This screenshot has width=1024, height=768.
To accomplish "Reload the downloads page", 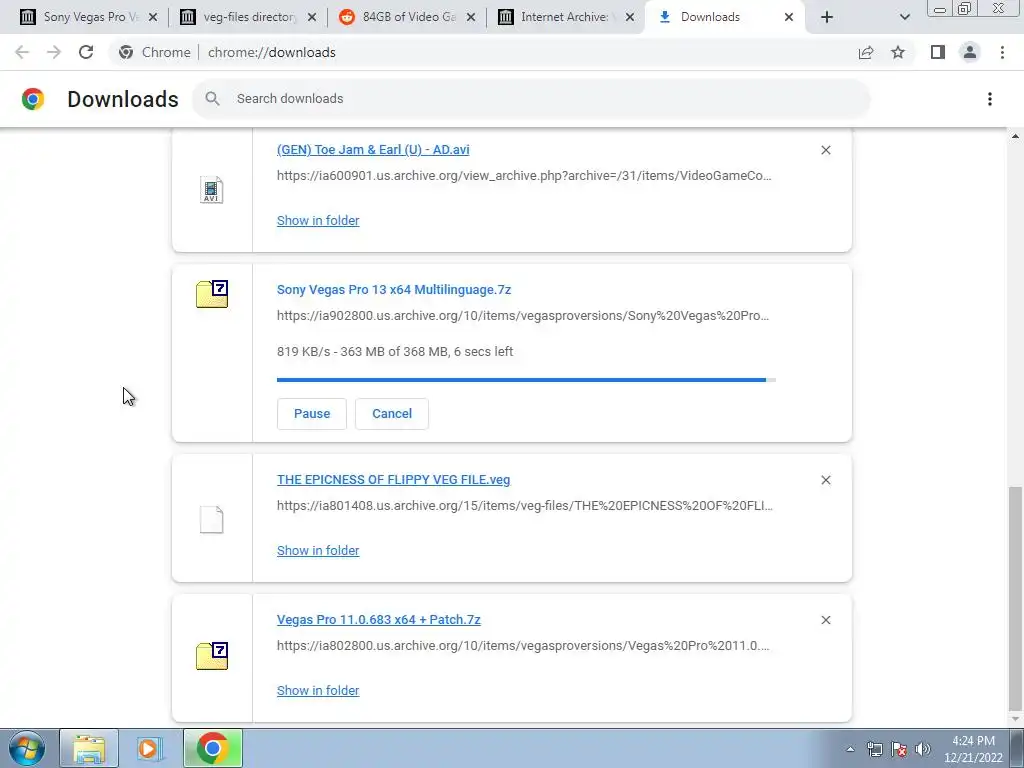I will click(x=86, y=52).
